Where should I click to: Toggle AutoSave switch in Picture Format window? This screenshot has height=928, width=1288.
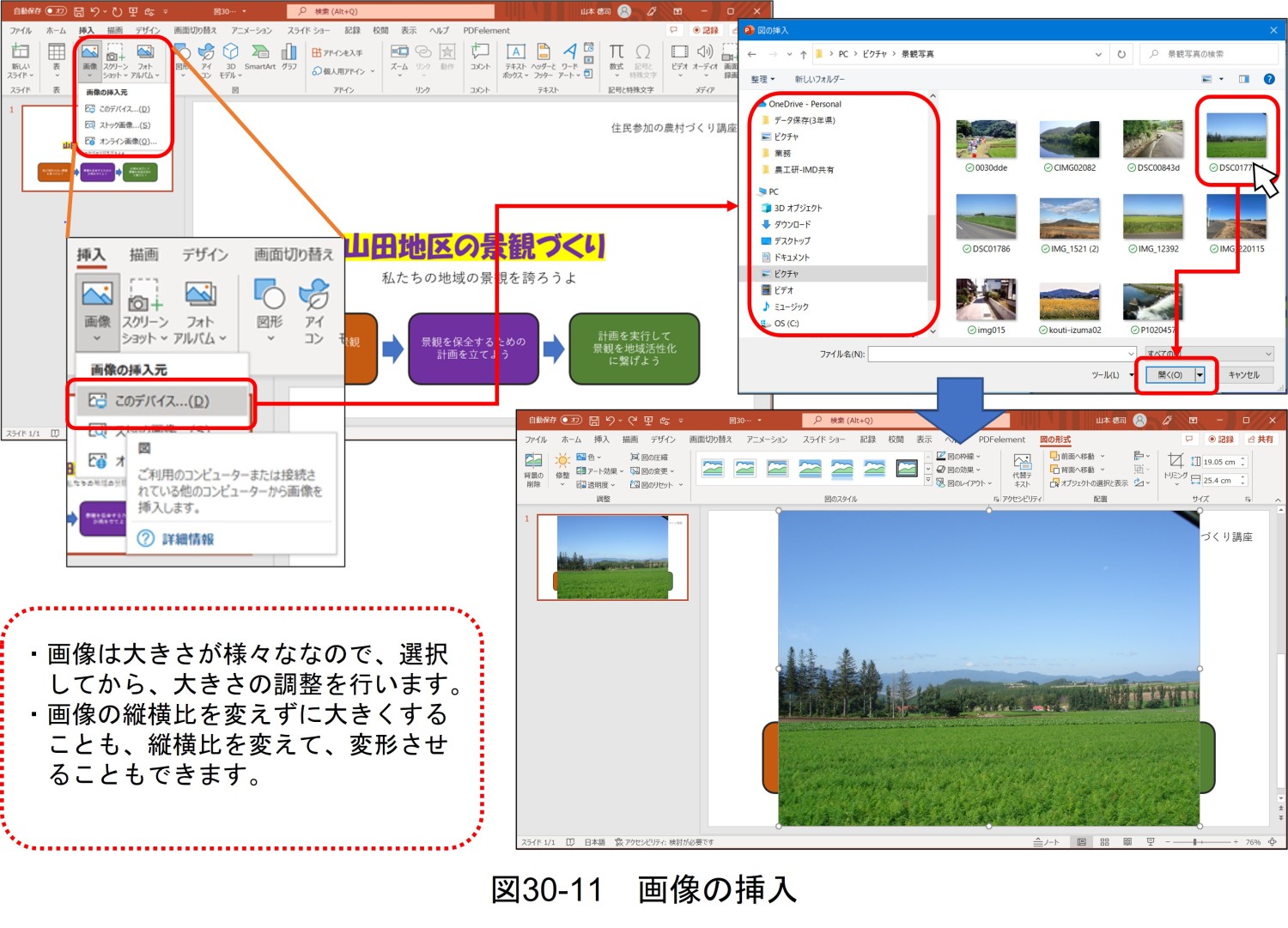click(571, 420)
